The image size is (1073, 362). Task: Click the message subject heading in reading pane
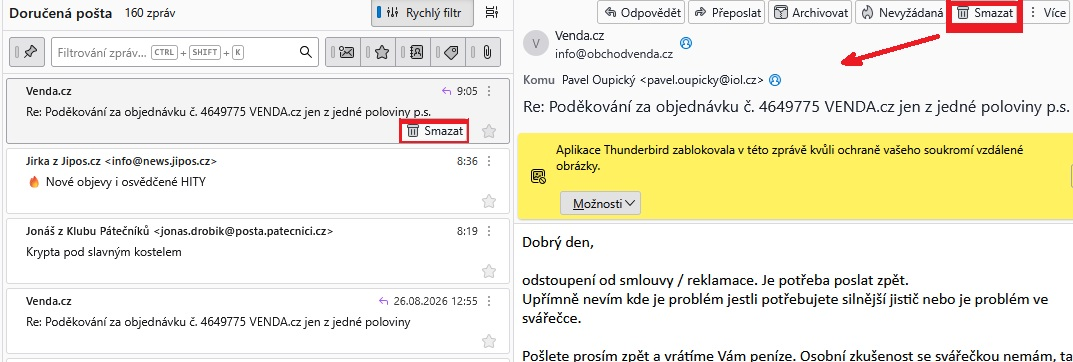tap(796, 107)
